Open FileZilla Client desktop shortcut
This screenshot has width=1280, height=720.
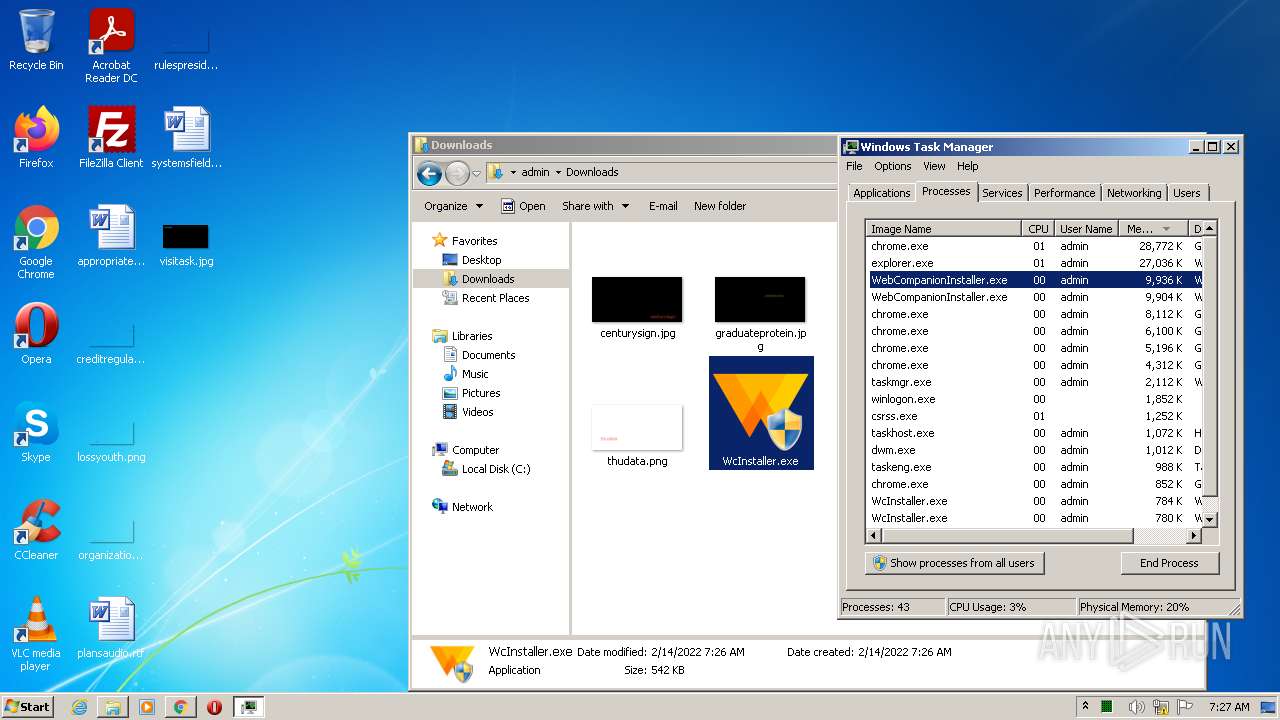tap(111, 138)
